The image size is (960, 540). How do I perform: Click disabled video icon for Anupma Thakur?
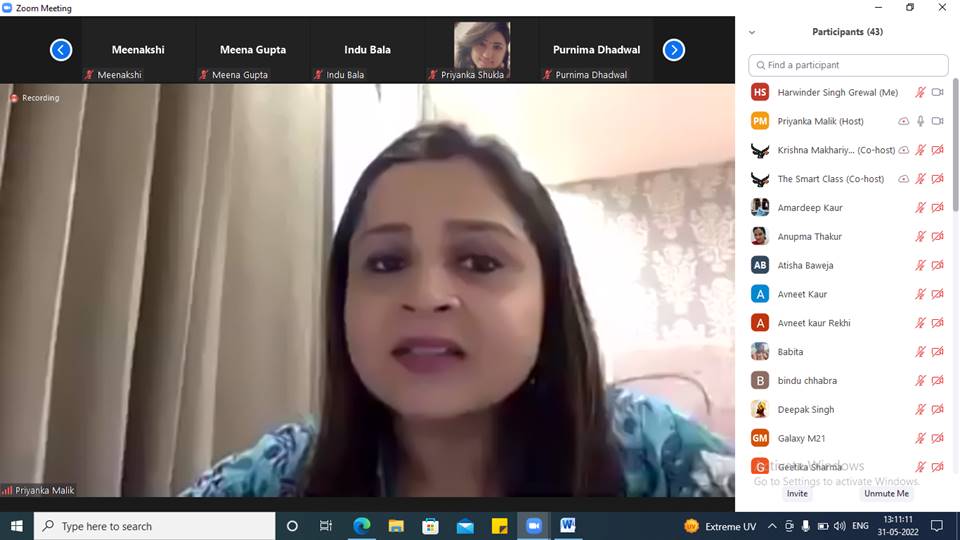click(937, 237)
